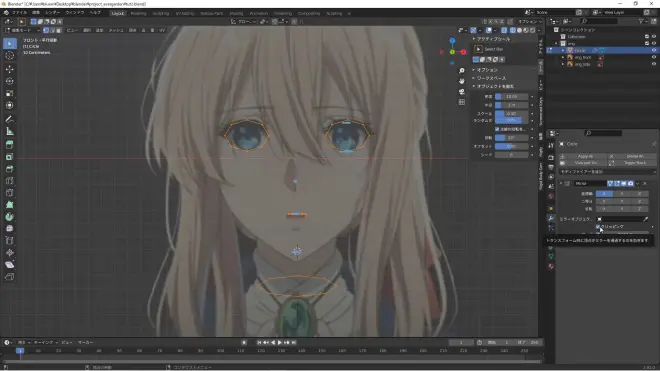Viewport: 660px width, 371px height.
Task: Click the Scale slider in operator panel
Action: (x=511, y=114)
